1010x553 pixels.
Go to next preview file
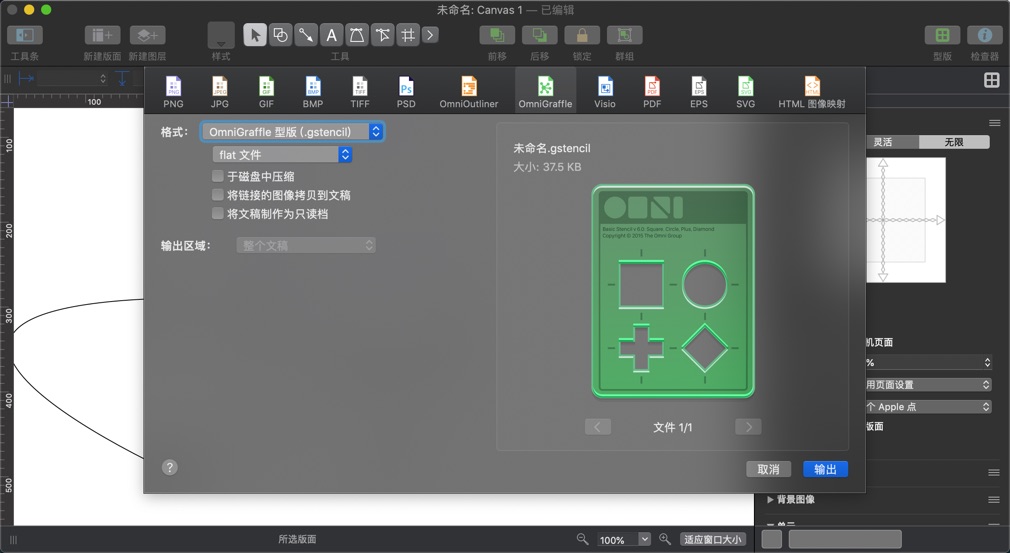pos(748,427)
